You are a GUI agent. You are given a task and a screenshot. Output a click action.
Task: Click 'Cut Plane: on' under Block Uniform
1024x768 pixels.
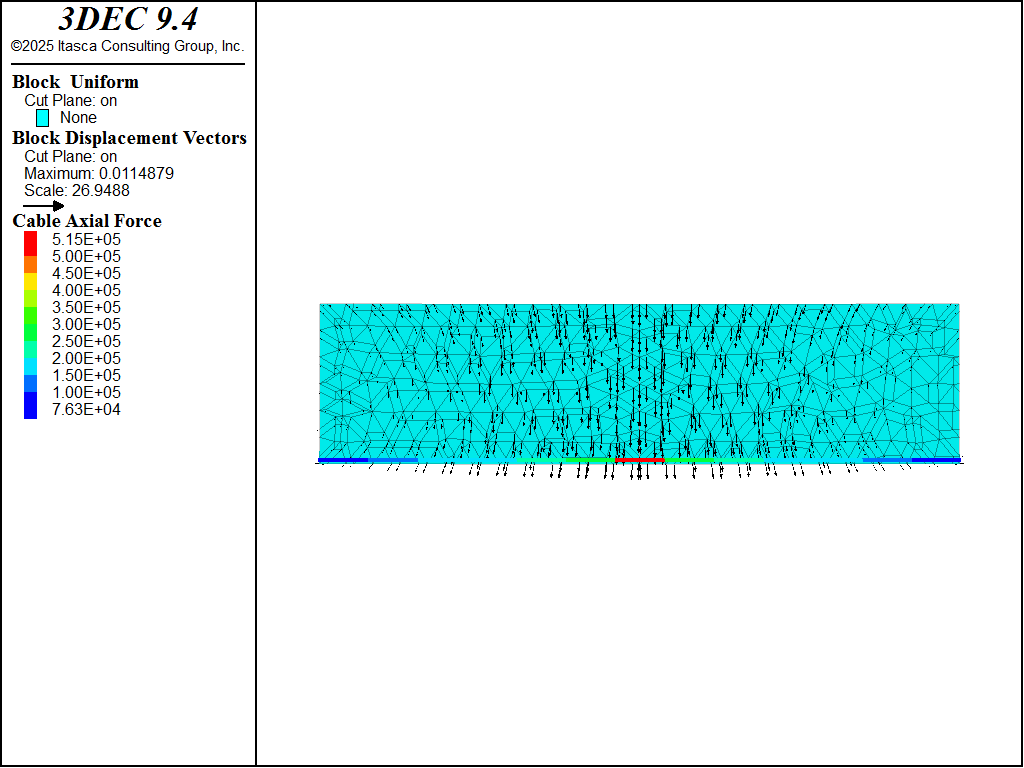coord(71,101)
